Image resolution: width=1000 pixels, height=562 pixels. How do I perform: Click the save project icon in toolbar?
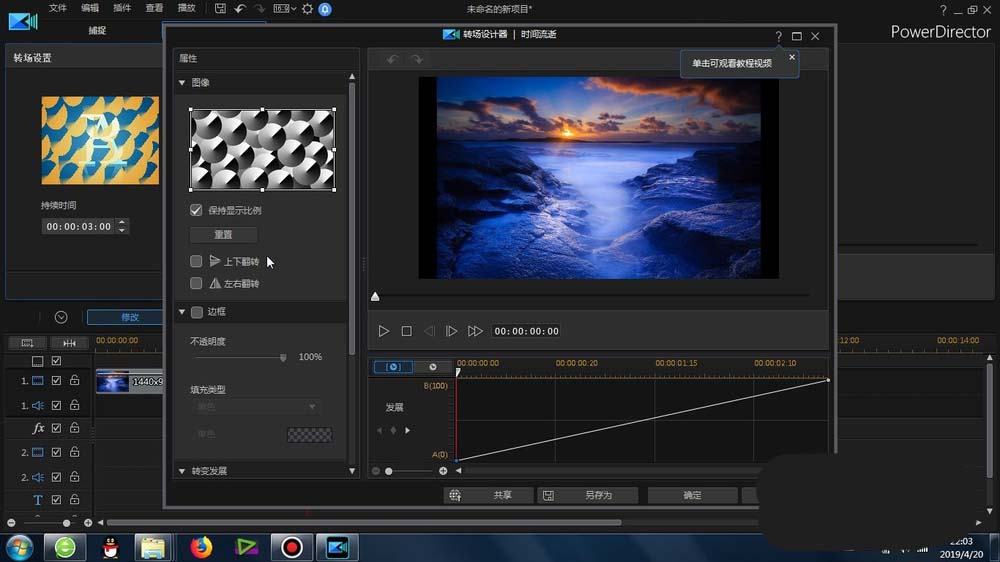(x=220, y=9)
